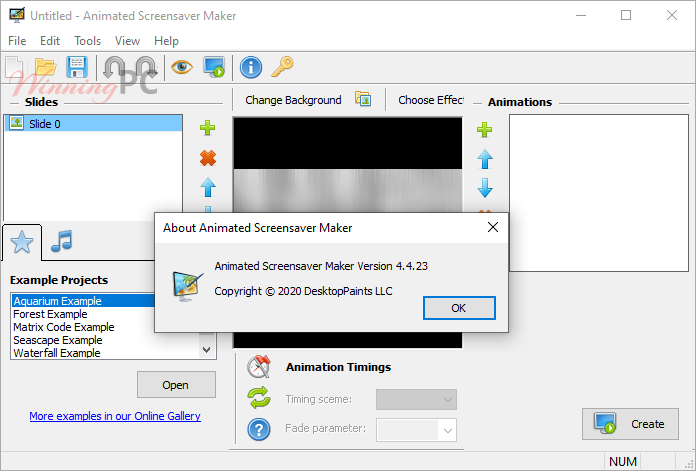This screenshot has height=471, width=696.
Task: Switch to the star examples tab
Action: click(x=22, y=242)
